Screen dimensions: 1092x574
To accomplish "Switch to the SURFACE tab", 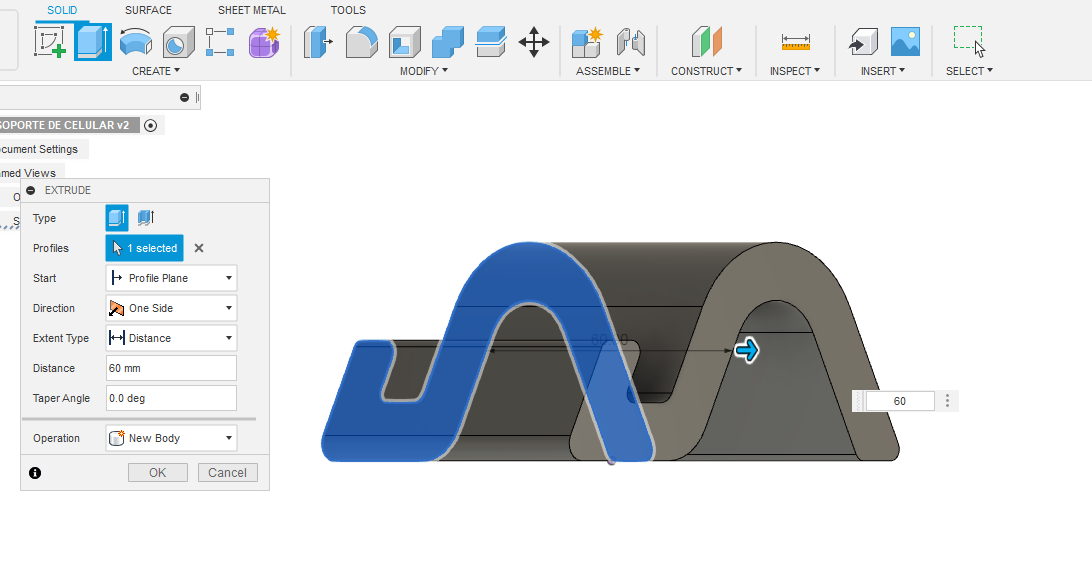I will 148,10.
